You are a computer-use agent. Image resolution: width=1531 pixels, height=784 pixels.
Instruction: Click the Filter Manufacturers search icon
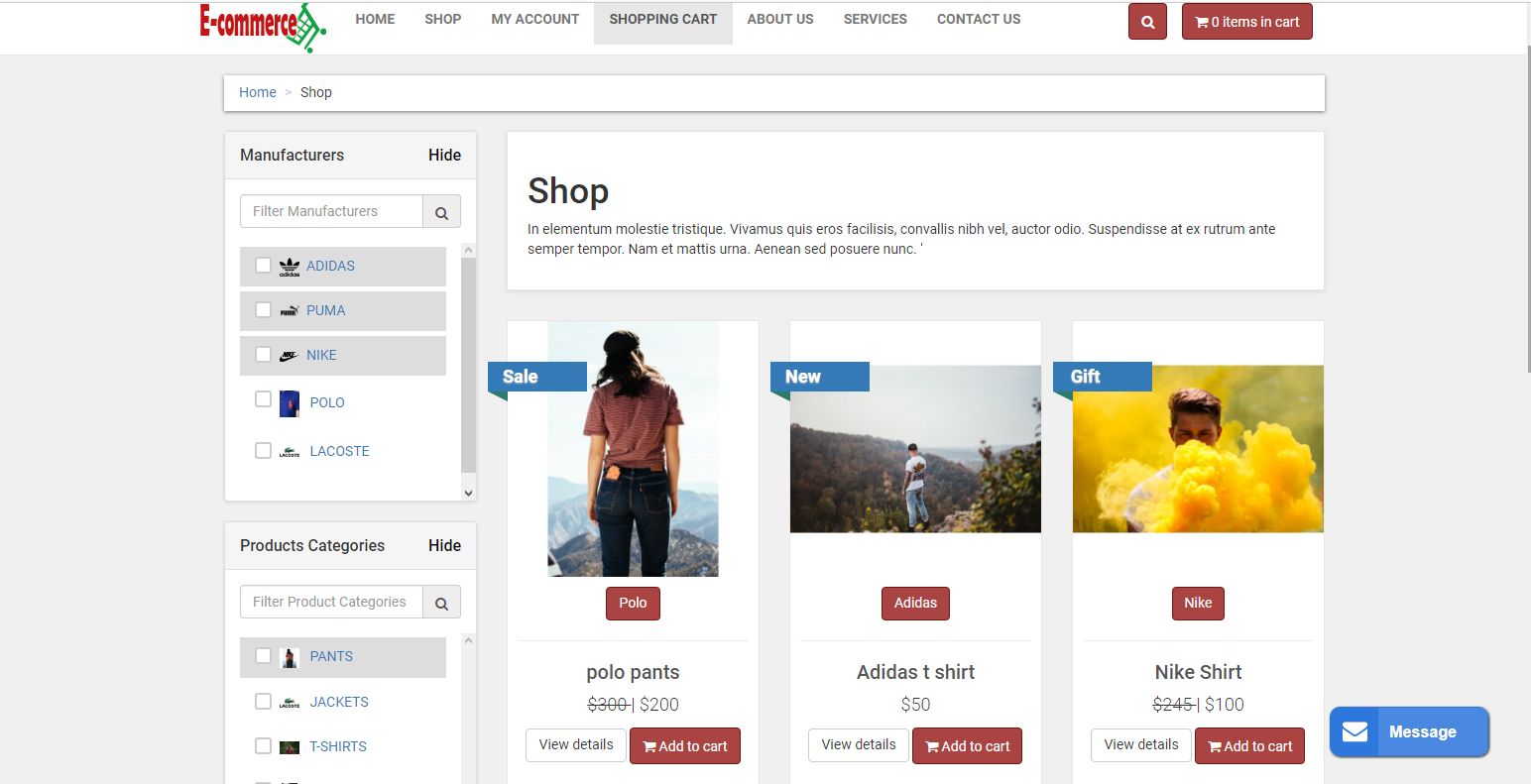coord(441,212)
